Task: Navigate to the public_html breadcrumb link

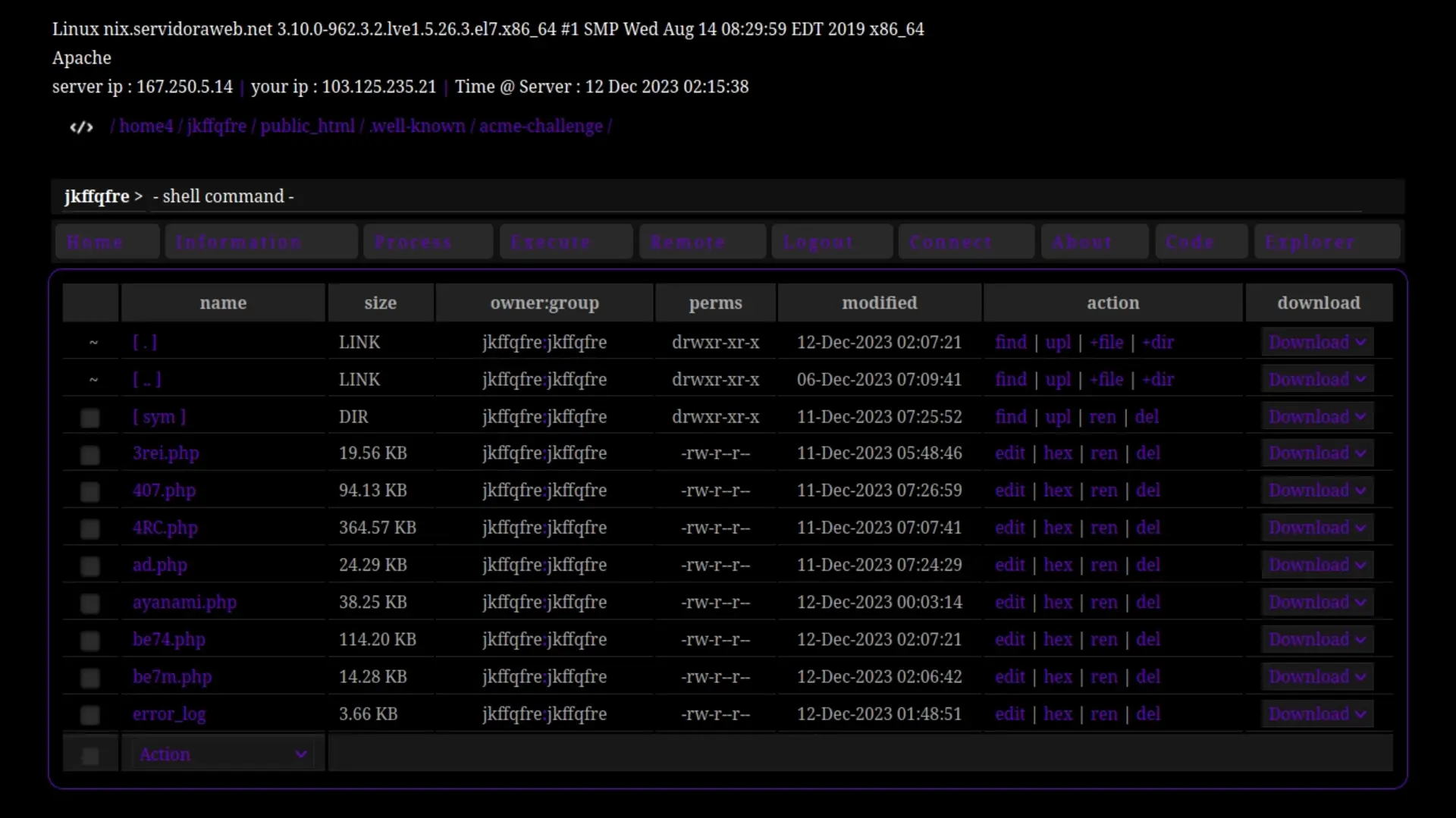Action: [x=307, y=126]
